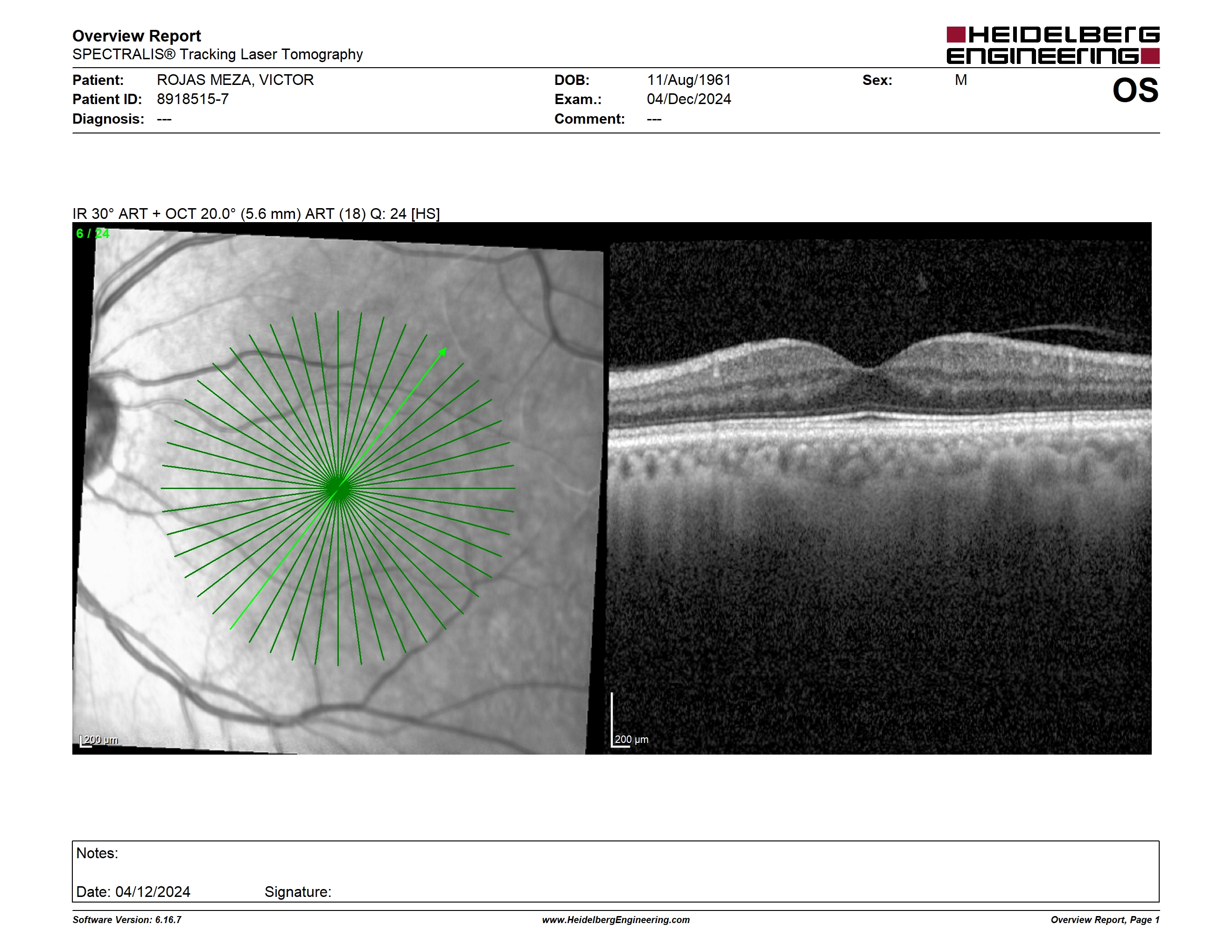
Task: Click the 'DOB:' label
Action: 572,80
